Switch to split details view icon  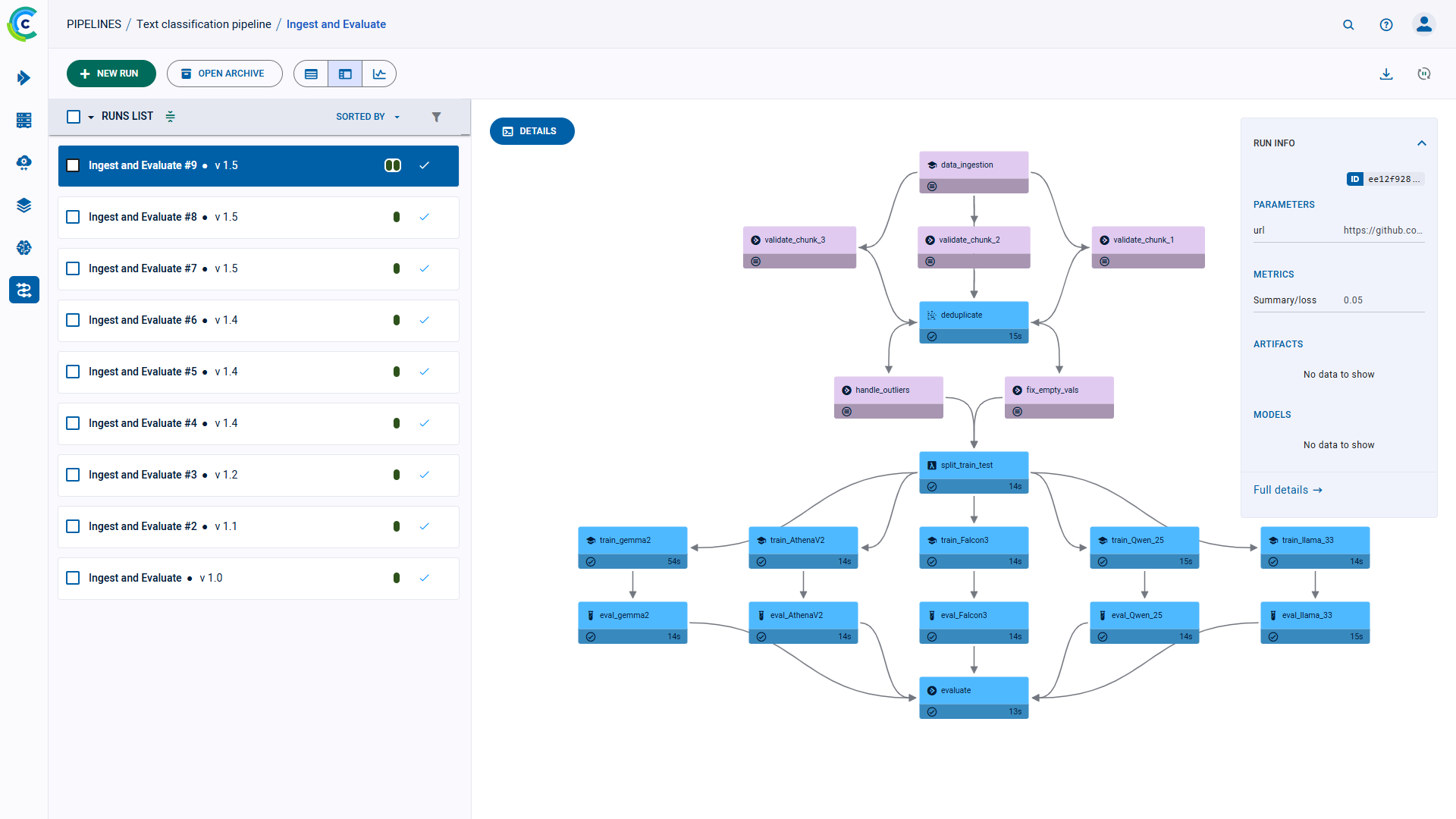(345, 74)
